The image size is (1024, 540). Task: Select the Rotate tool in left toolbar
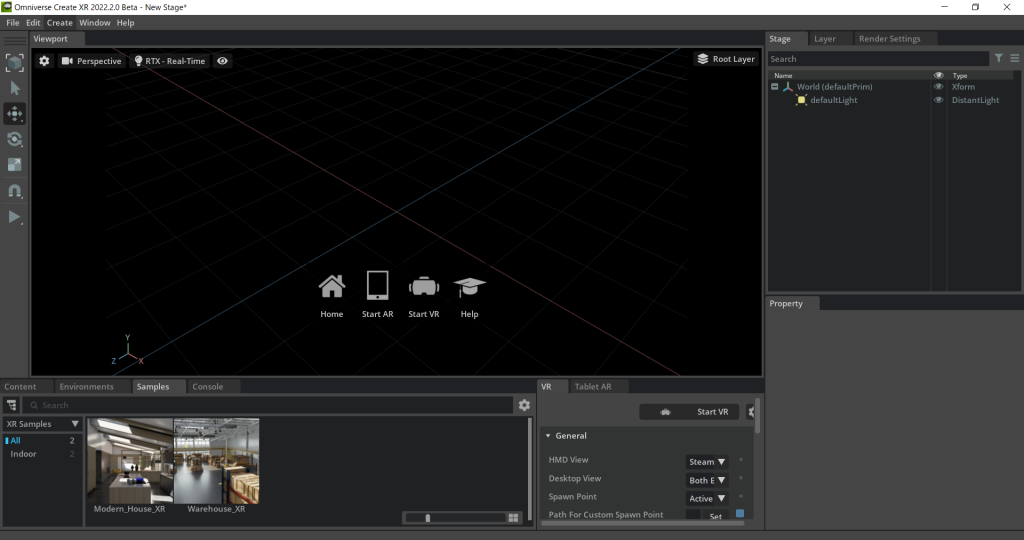(15, 139)
